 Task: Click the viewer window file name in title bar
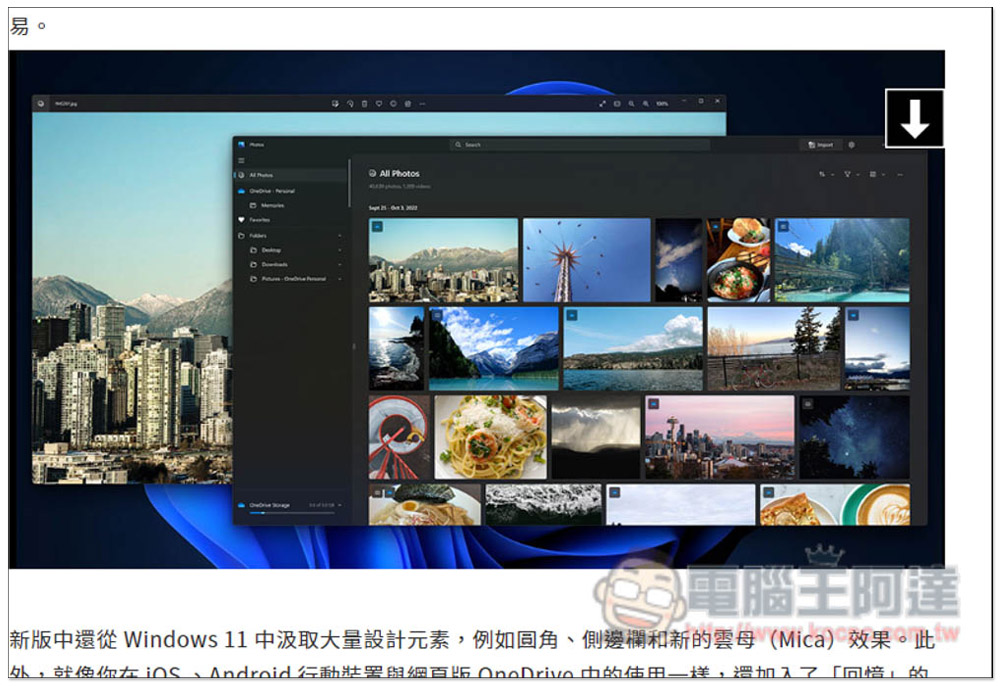coord(66,103)
